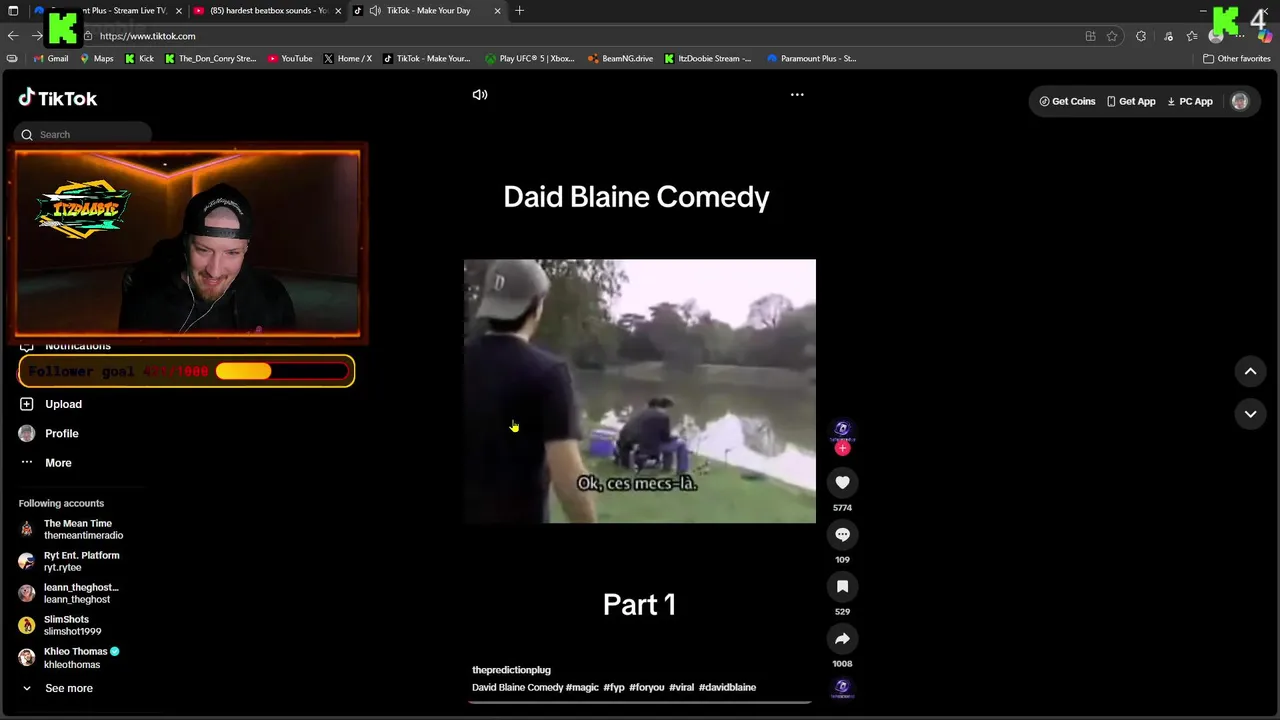Click the PC App download button
1280x720 pixels.
click(1190, 101)
